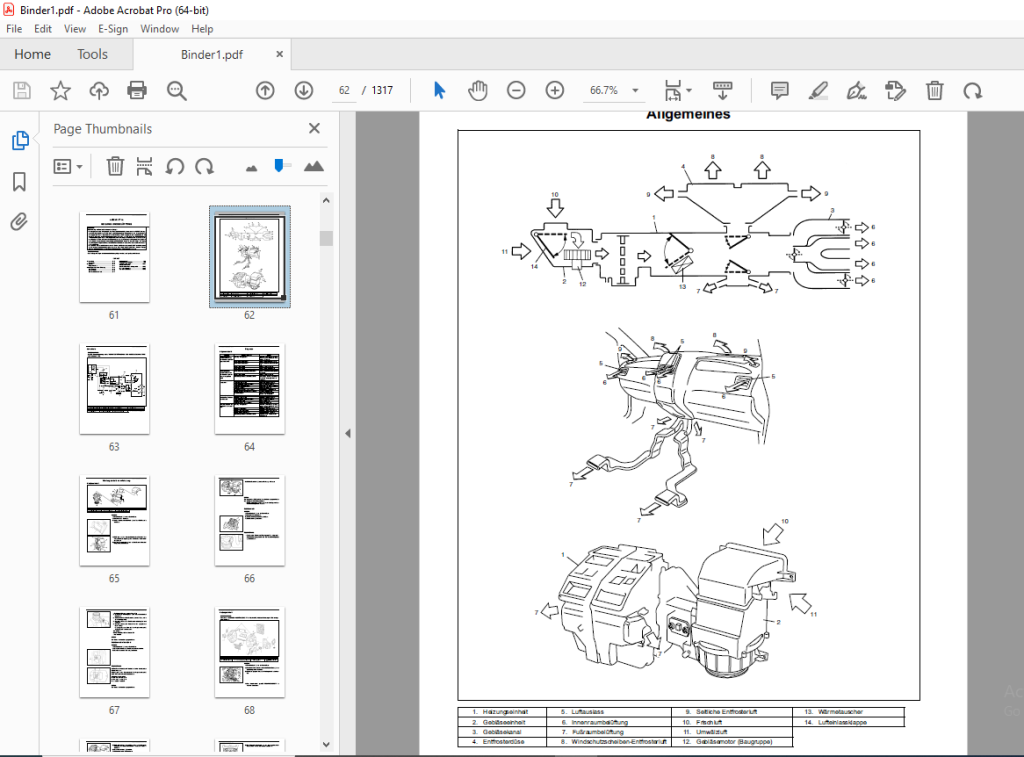Click the upload to cloud icon
The height and width of the screenshot is (757, 1024).
pyautogui.click(x=99, y=91)
